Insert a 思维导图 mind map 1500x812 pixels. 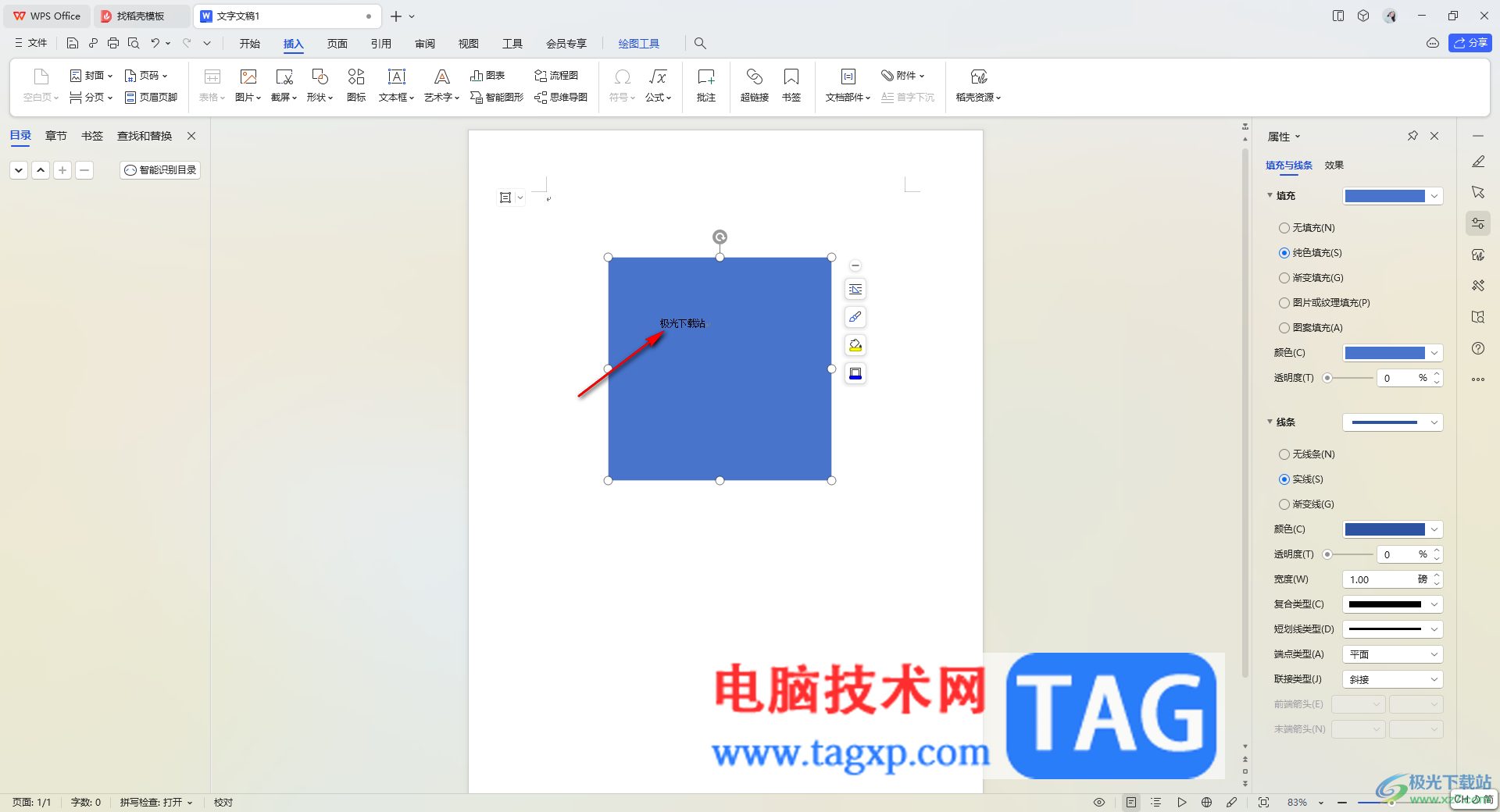[x=561, y=98]
